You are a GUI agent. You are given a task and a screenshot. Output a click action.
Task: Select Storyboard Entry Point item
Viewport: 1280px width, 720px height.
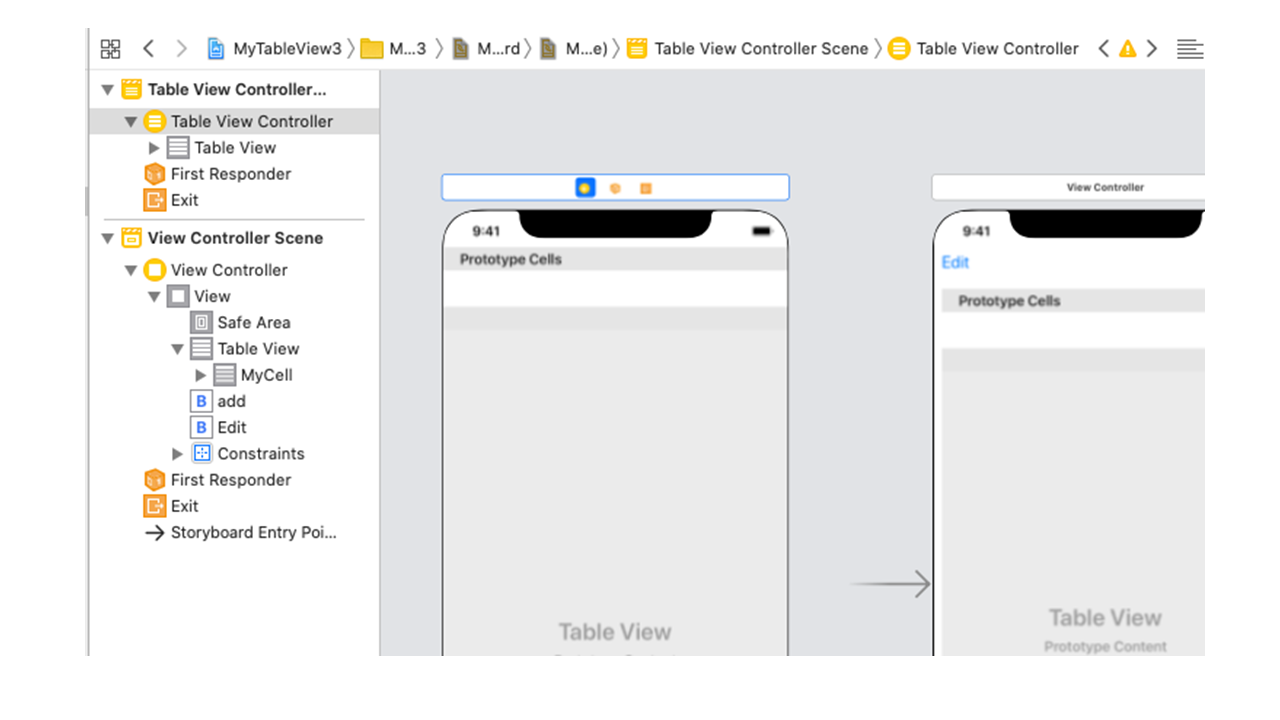[253, 533]
